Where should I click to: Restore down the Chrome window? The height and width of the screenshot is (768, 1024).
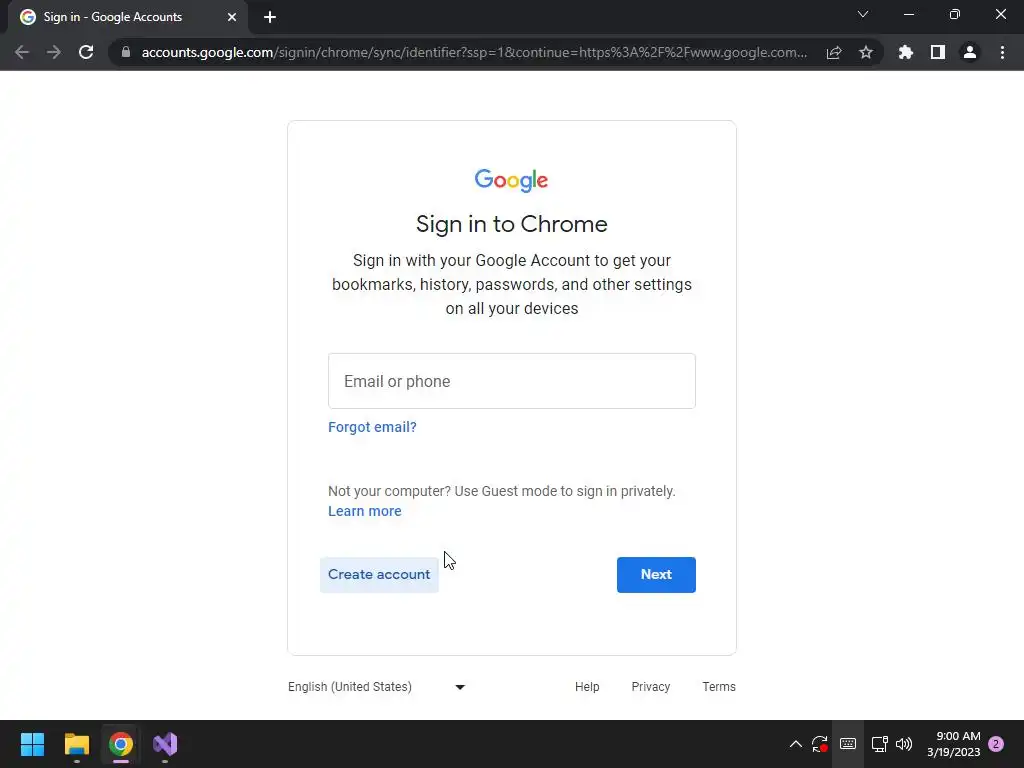pyautogui.click(x=955, y=14)
